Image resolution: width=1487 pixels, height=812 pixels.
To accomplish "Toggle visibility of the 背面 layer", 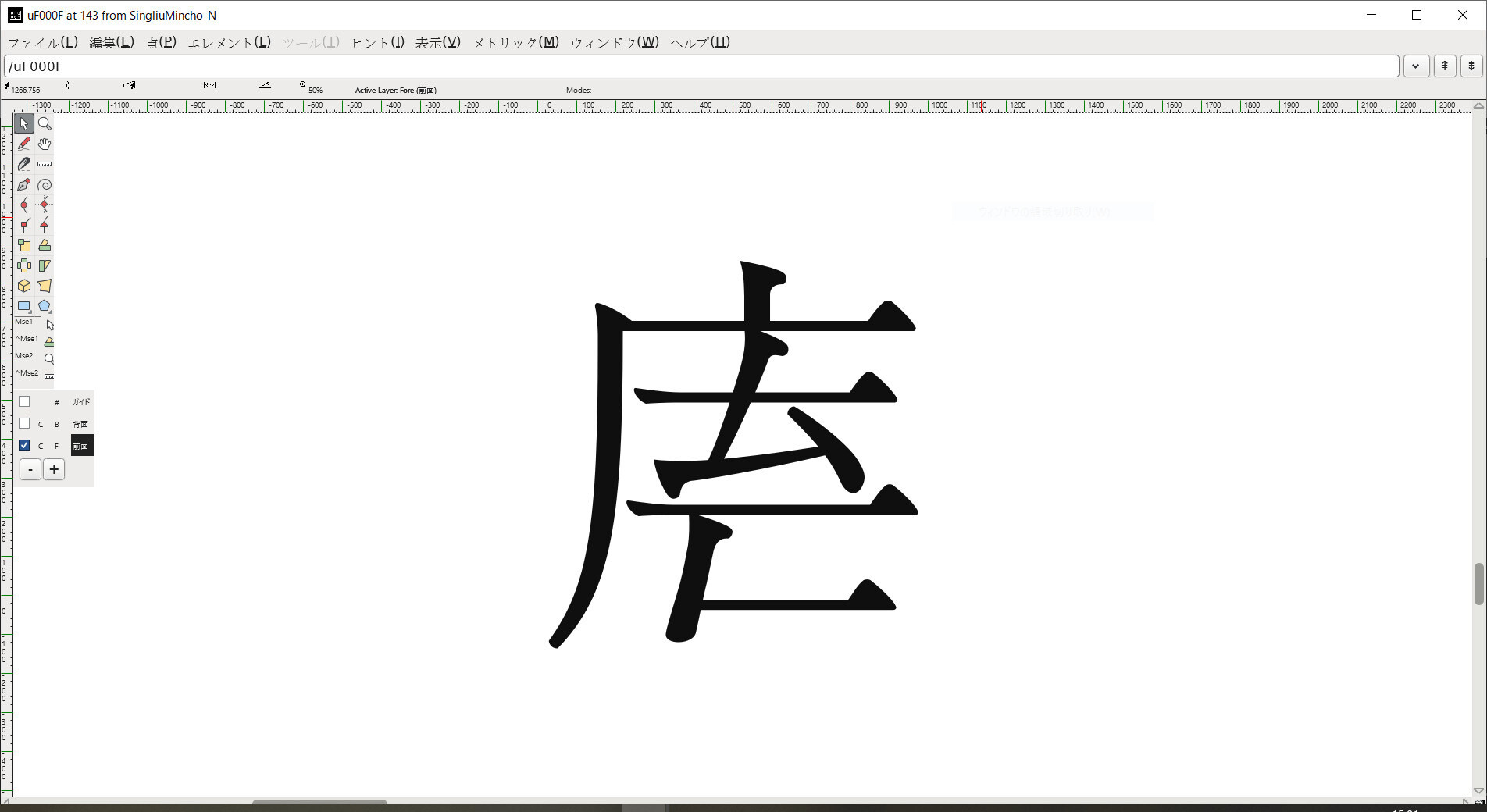I will click(x=24, y=424).
